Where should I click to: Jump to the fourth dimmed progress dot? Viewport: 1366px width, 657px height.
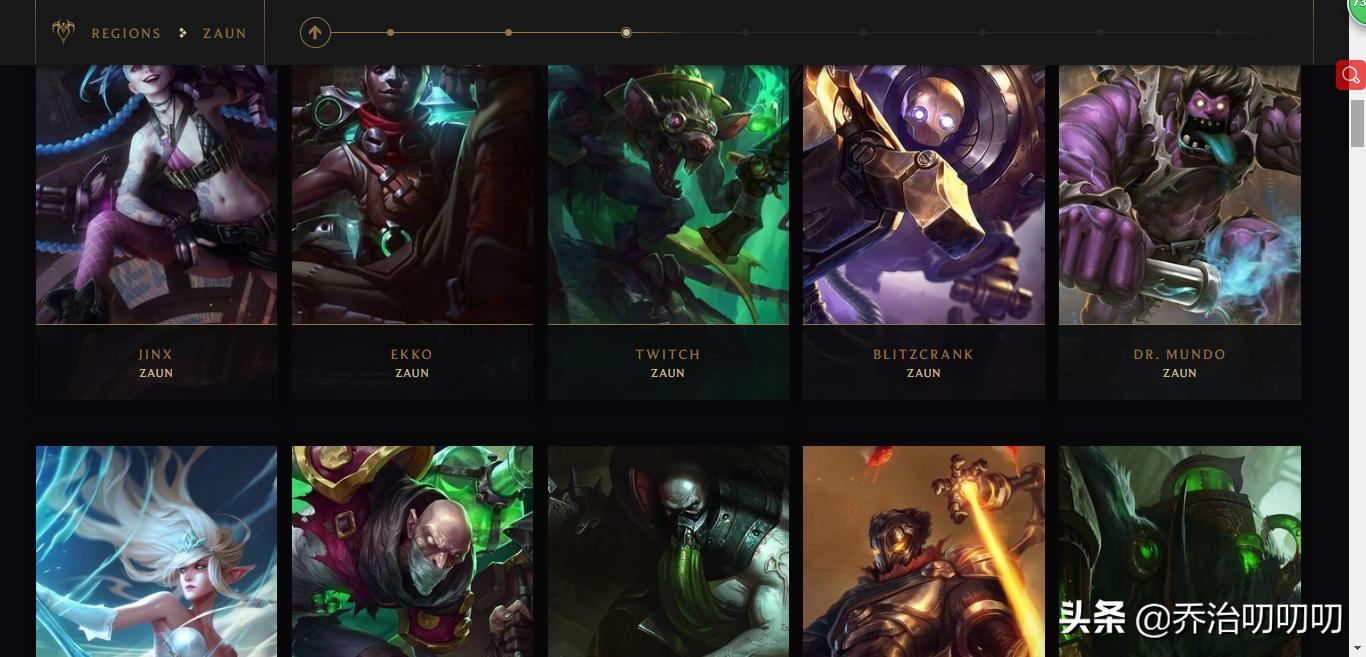745,33
